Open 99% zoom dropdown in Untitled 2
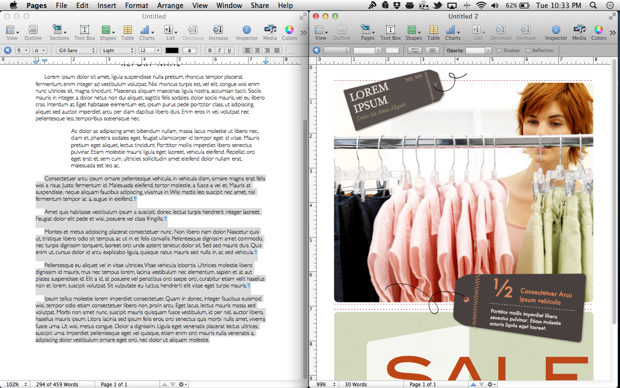Screen dimensions: 620x388 pyautogui.click(x=325, y=384)
